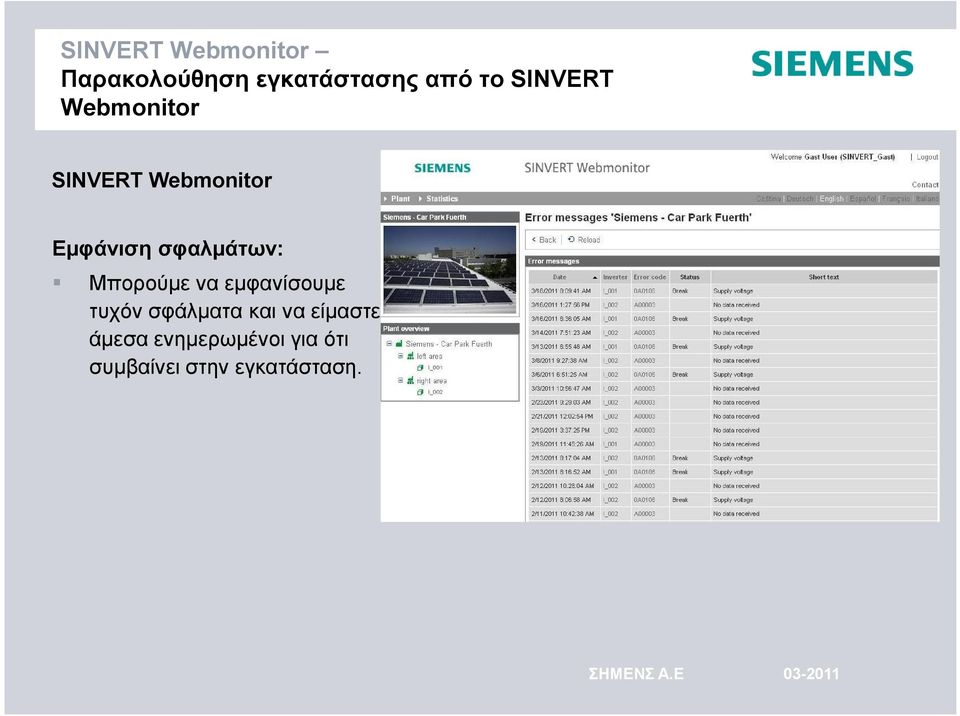This screenshot has height=716, width=960.
Task: Select the 2/11/2011 10:42:38 AM error row
Action: [x=733, y=514]
